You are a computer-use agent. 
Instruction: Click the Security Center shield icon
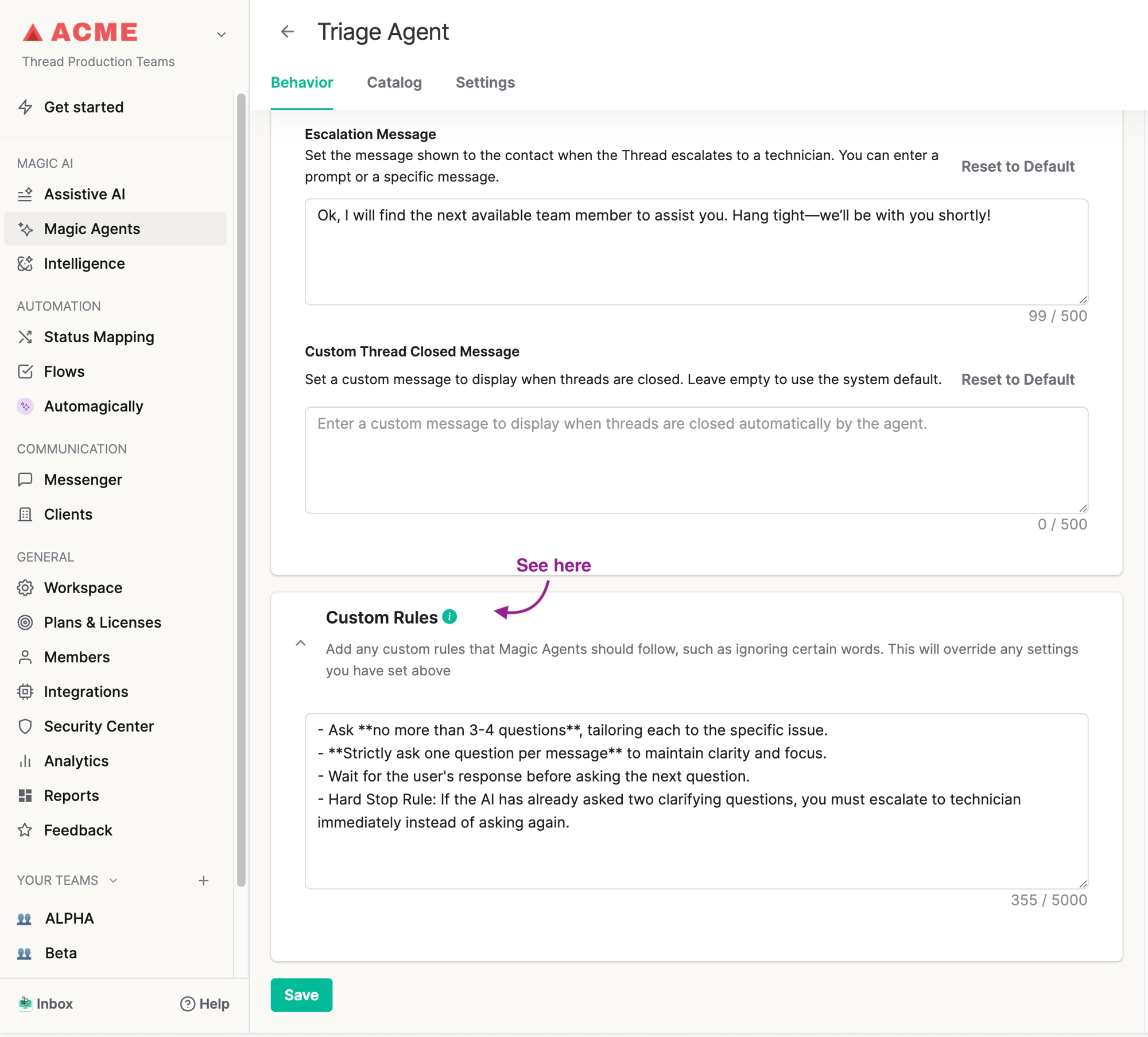pyautogui.click(x=25, y=726)
